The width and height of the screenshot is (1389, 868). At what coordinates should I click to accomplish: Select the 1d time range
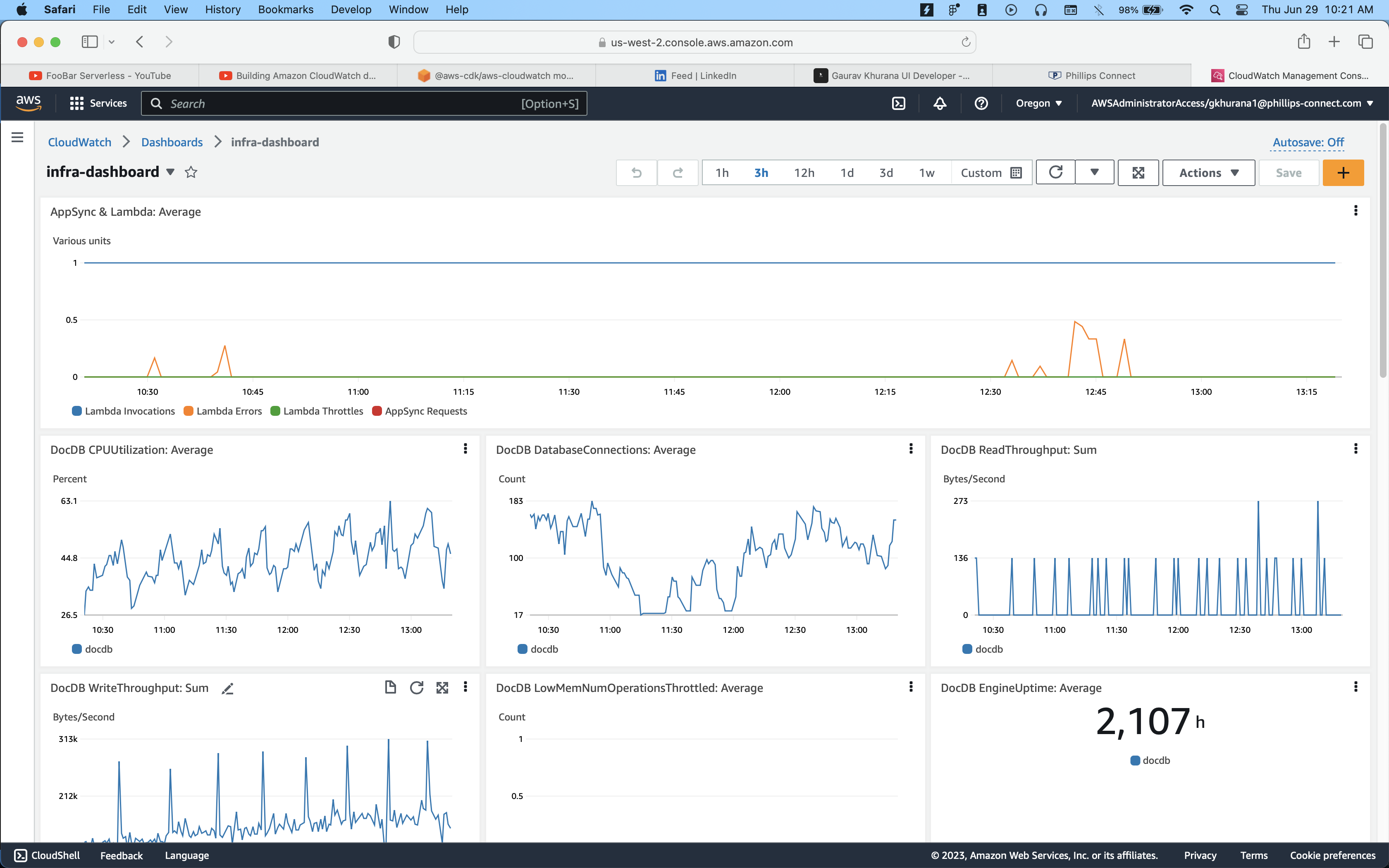pos(847,173)
